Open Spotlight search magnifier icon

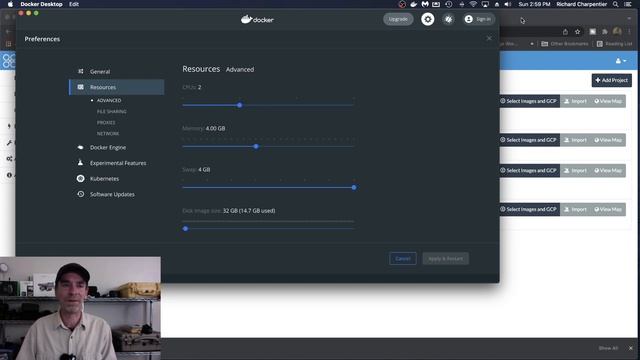[x=616, y=4]
